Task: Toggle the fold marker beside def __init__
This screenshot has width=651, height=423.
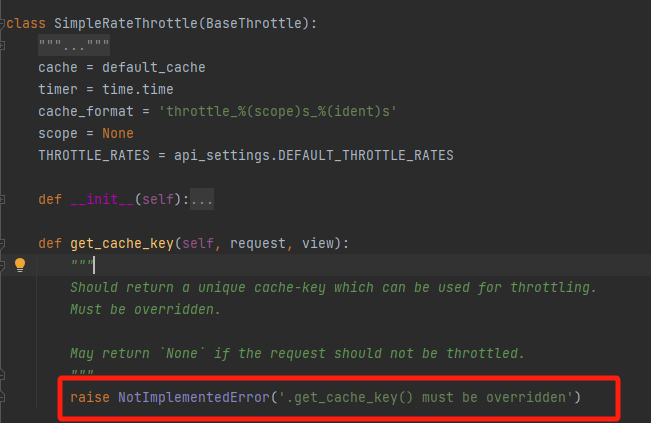Action: (2, 200)
